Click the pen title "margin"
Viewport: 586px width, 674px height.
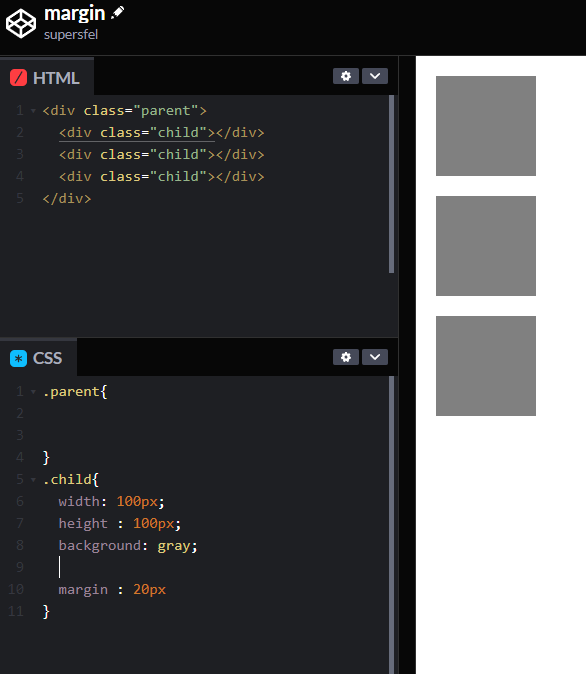(x=74, y=14)
